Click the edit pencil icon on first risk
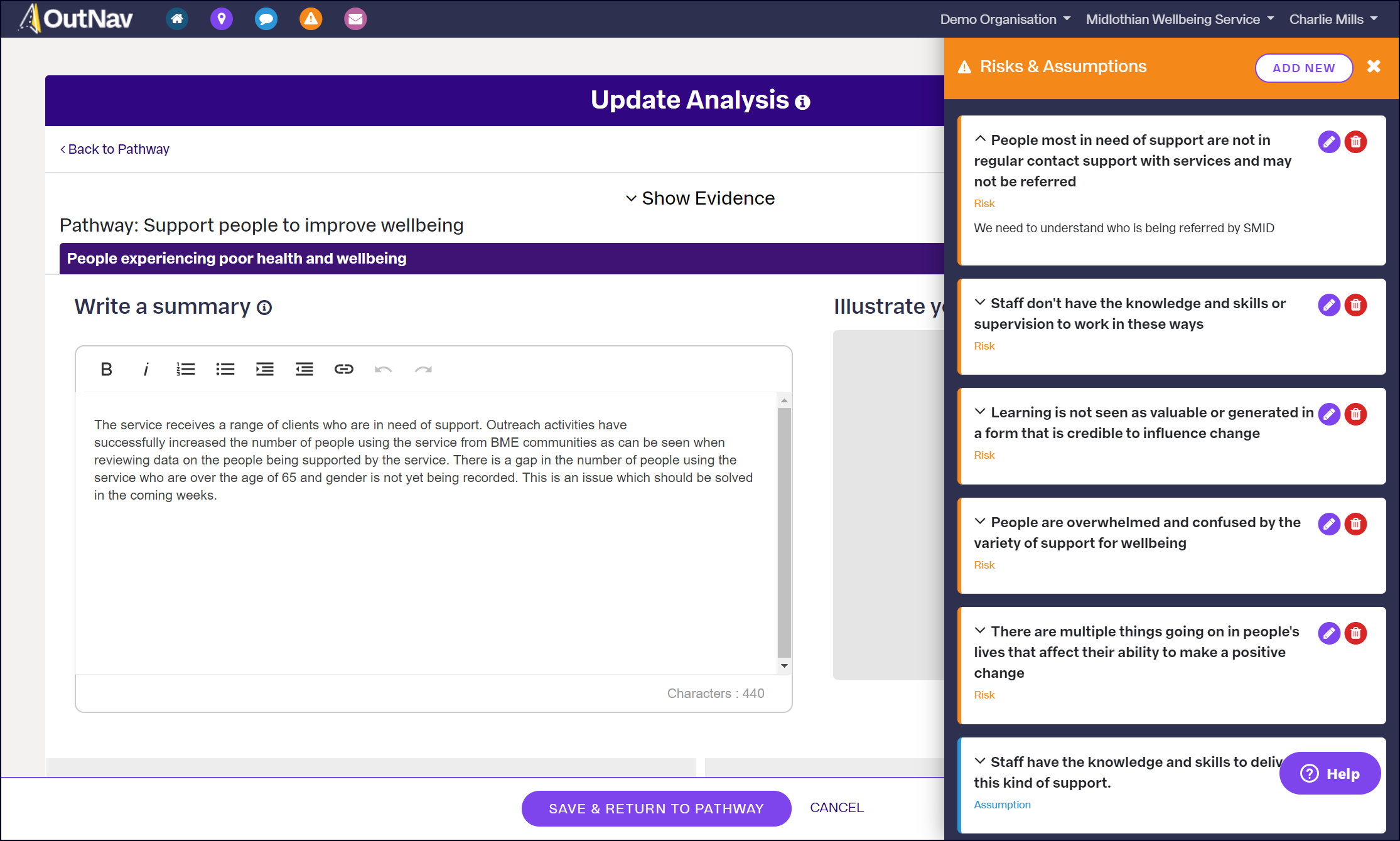Screen dimensions: 1400x841 click(x=1329, y=141)
